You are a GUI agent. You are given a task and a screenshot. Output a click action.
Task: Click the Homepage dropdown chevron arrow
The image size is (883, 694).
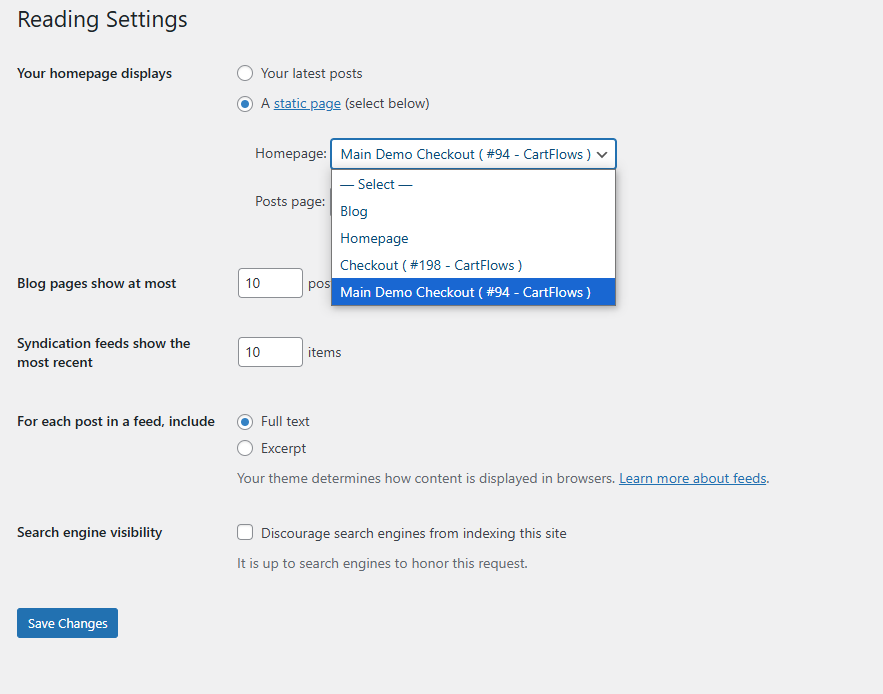pos(602,154)
